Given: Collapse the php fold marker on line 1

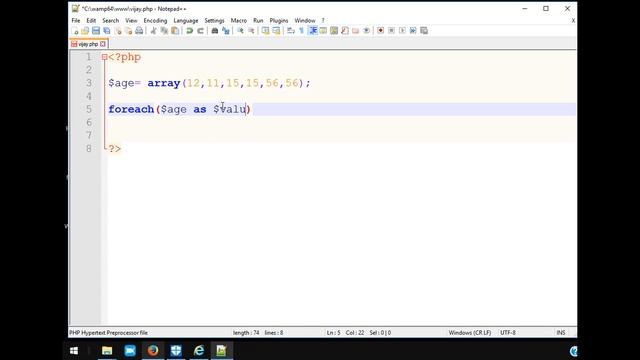Looking at the screenshot, I should point(104,57).
